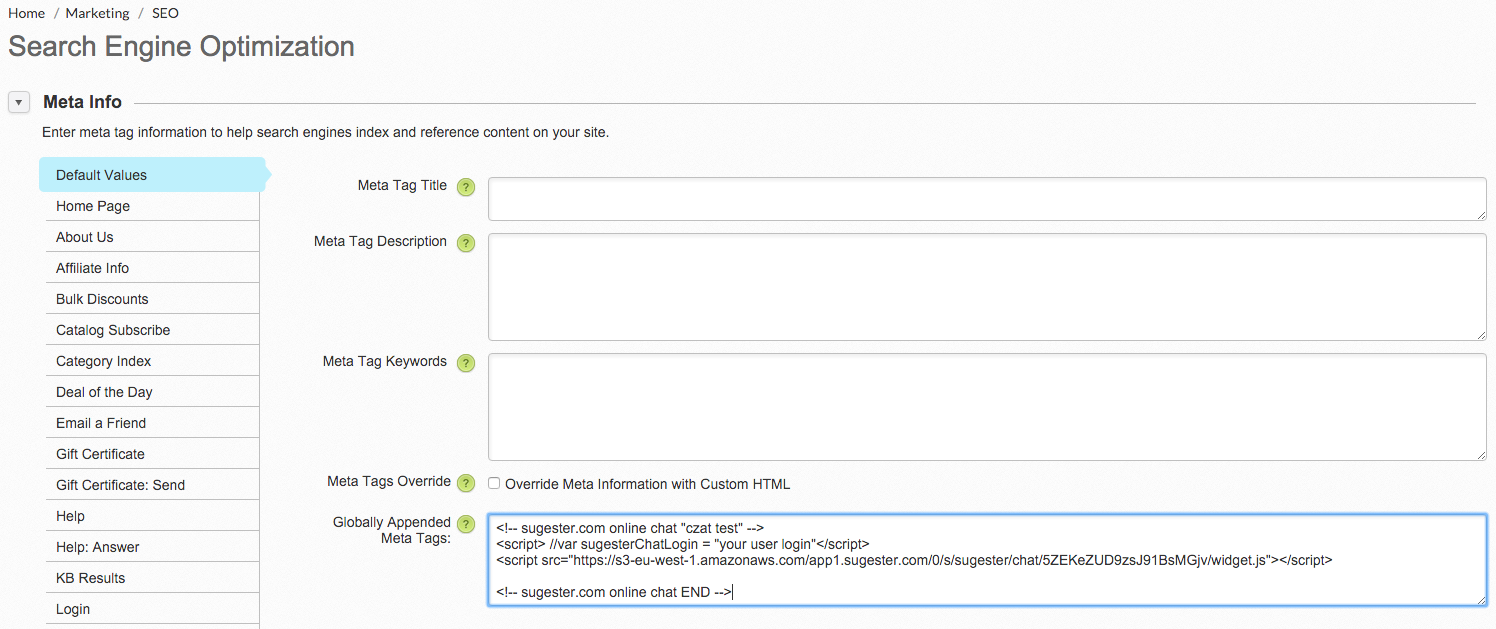Switch to Affiliate Info tab
Image resolution: width=1496 pixels, height=629 pixels.
(92, 268)
